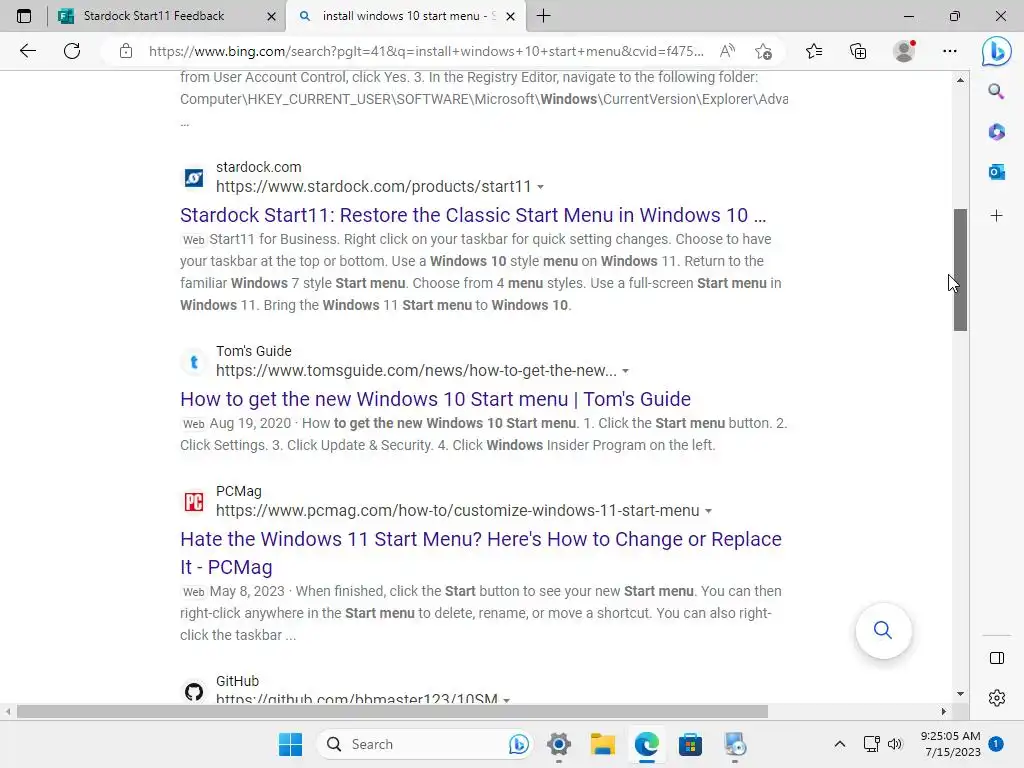View site information lock icon
This screenshot has width=1024, height=768.
(126, 51)
